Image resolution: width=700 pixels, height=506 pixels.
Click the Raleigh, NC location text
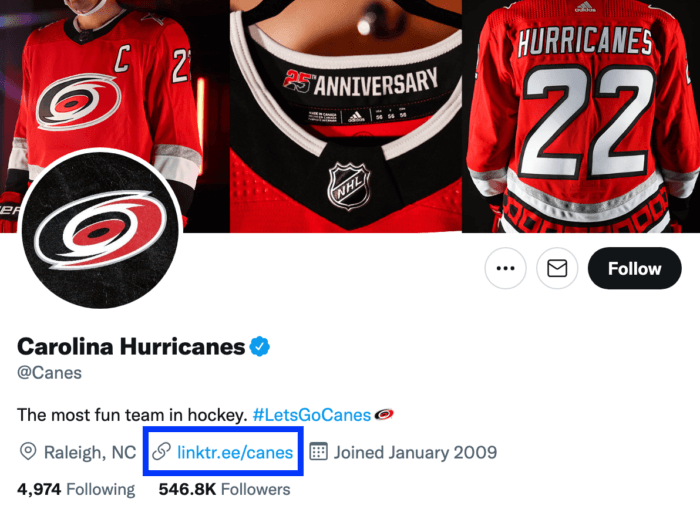(90, 452)
